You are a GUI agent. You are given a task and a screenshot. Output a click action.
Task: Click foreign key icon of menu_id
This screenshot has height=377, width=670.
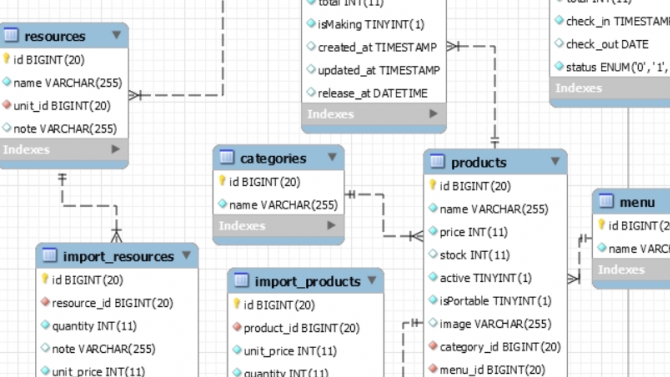point(433,368)
